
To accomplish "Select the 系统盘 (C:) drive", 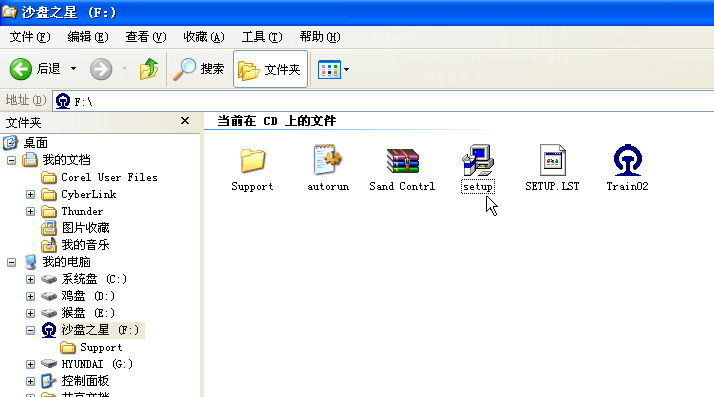I will [x=94, y=279].
